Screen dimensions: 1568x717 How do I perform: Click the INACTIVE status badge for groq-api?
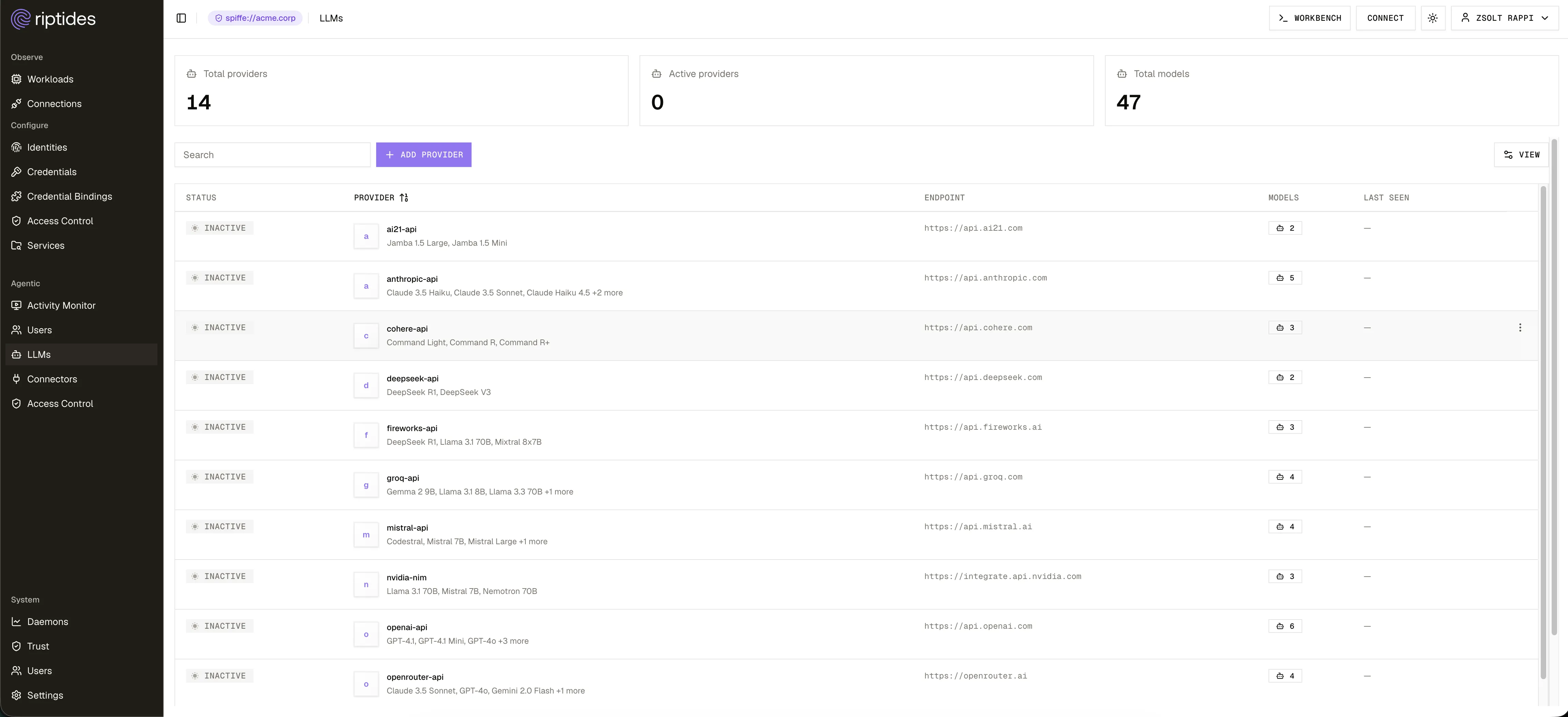click(220, 477)
